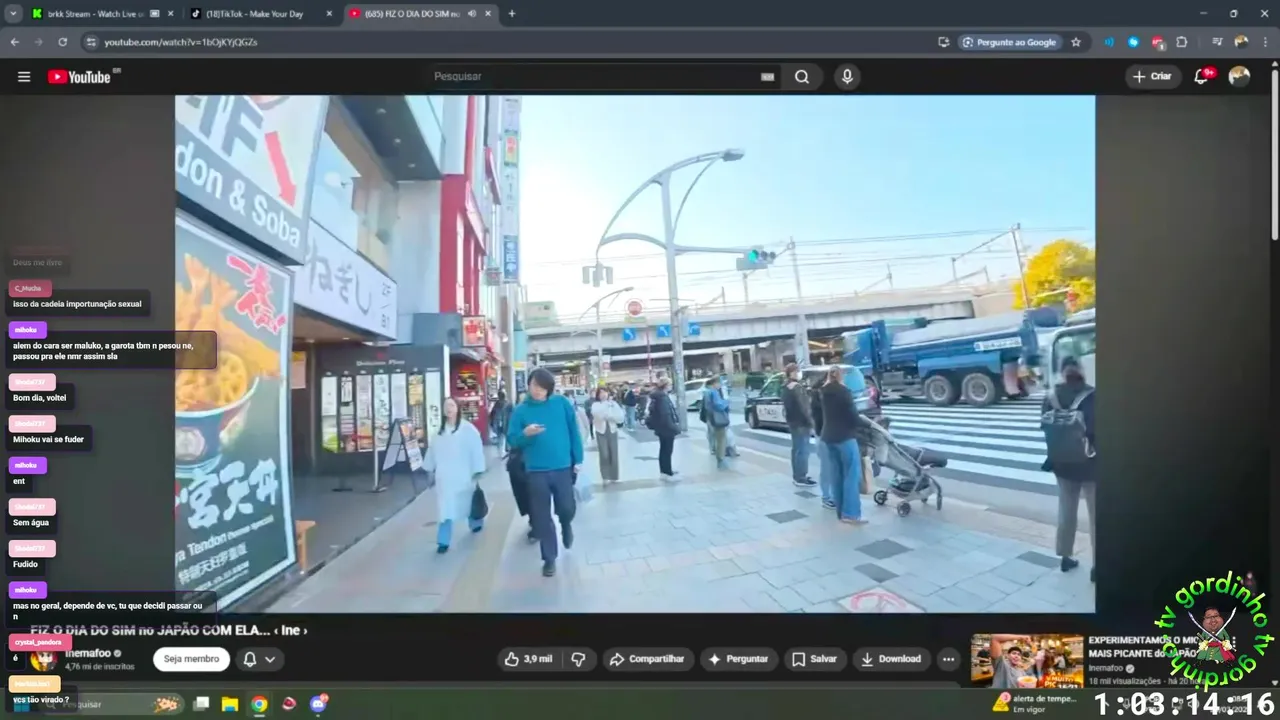Click the browser forward arrow

(38, 42)
